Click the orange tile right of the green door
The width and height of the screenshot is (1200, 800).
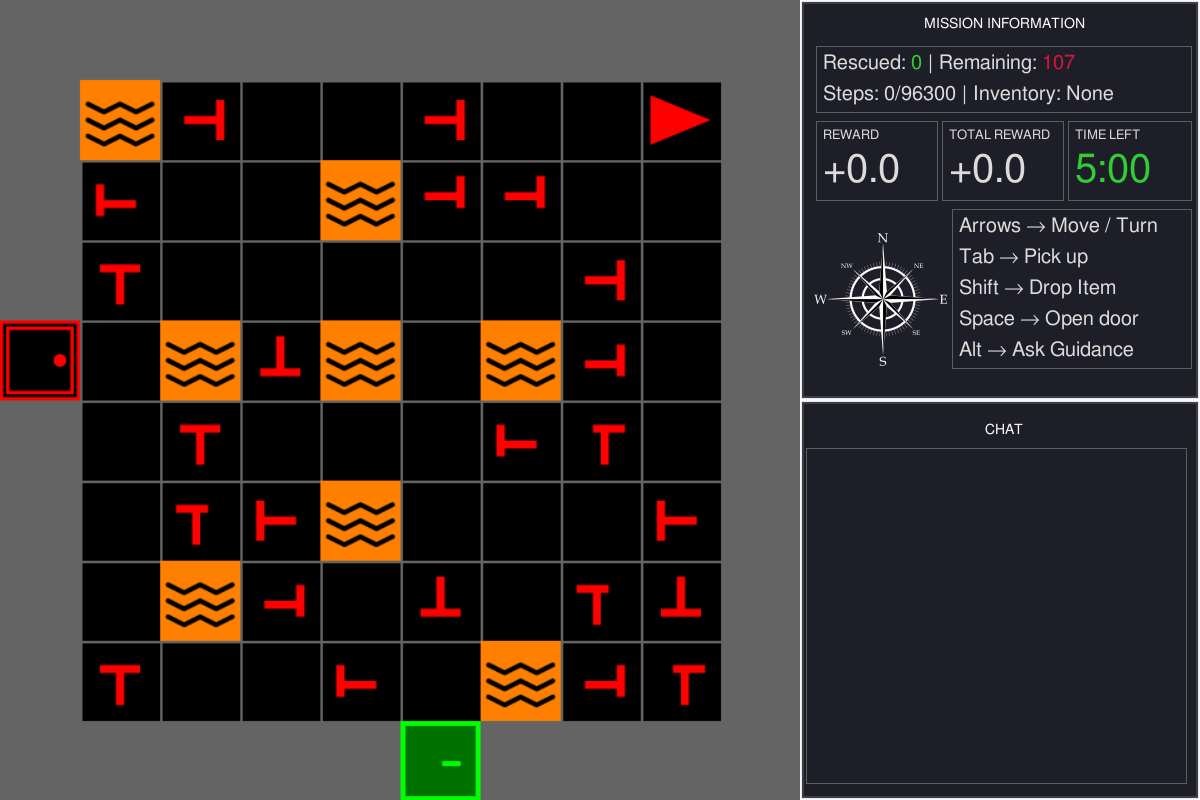521,680
